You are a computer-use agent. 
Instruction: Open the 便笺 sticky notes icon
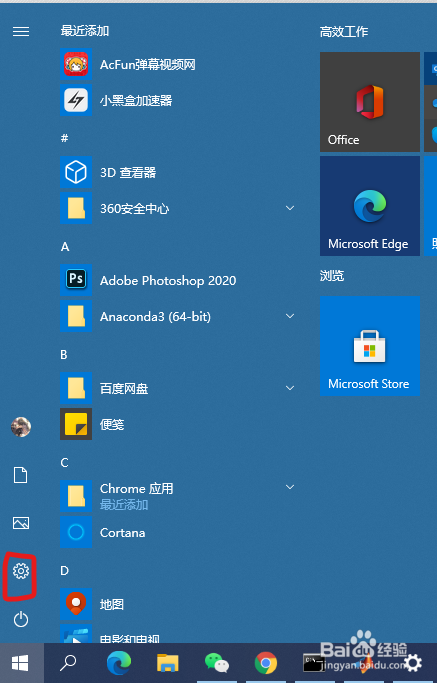tap(76, 424)
